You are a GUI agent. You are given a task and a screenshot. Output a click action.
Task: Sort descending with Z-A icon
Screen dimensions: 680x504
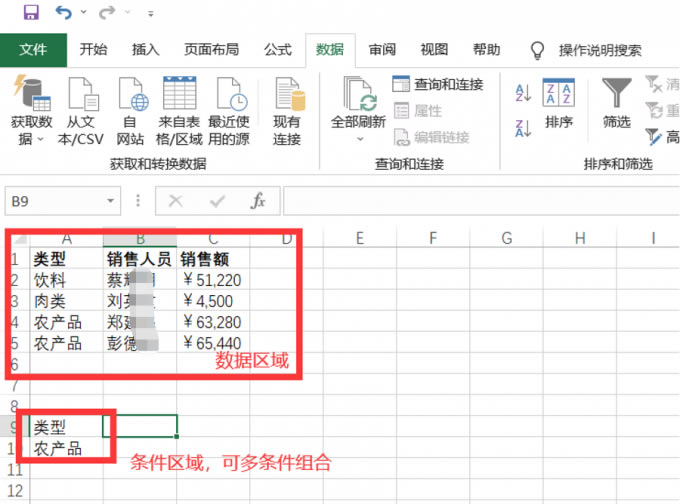tap(523, 128)
